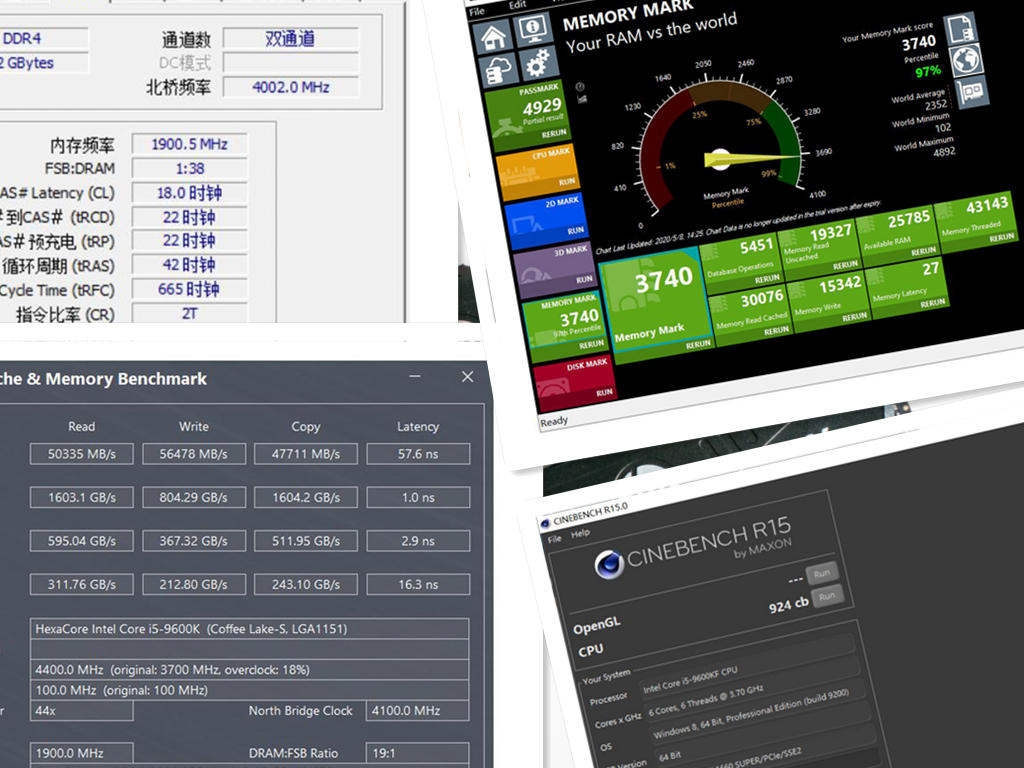
Task: Click the North Bridge Clock 4100.0 MHz value
Action: click(418, 711)
